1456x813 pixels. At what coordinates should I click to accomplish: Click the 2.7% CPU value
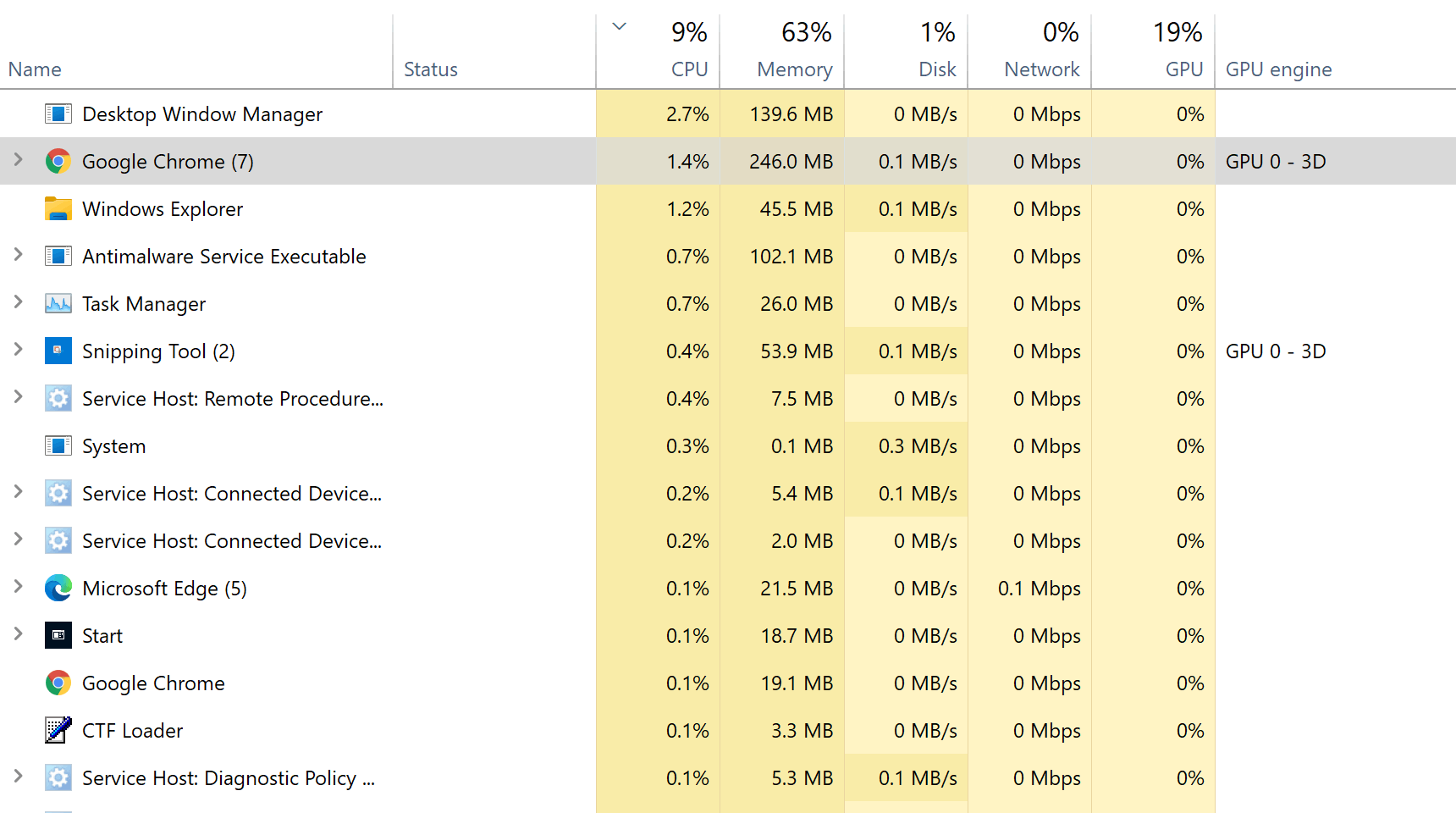[687, 114]
